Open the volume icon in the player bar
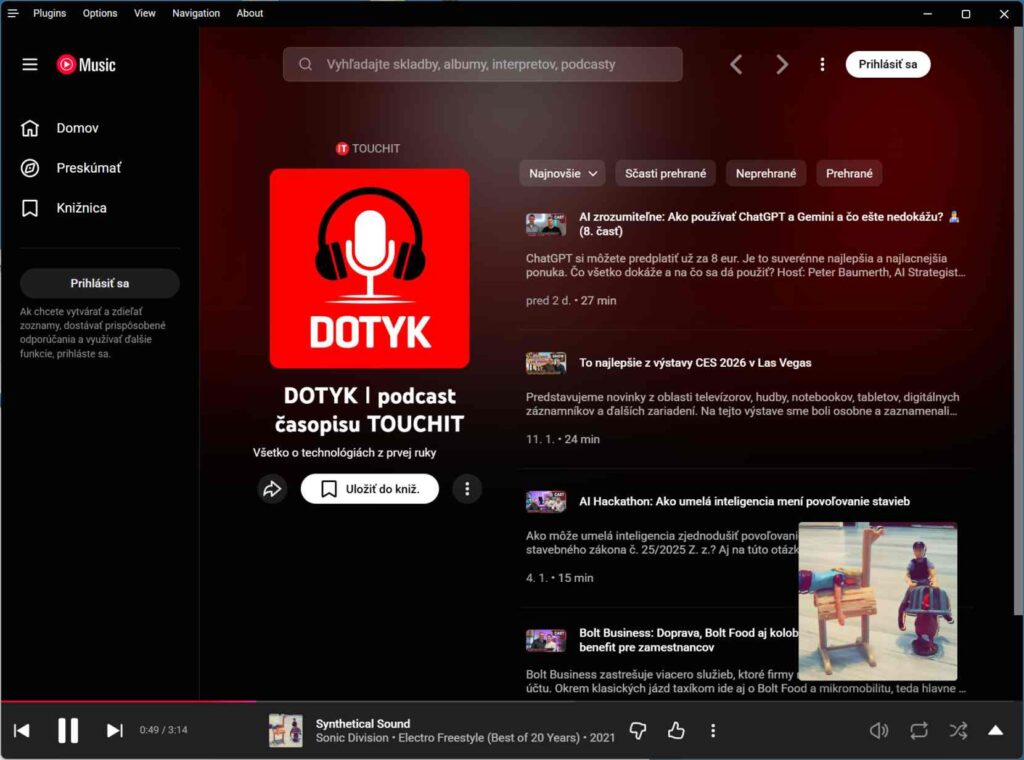This screenshot has height=760, width=1024. (878, 730)
